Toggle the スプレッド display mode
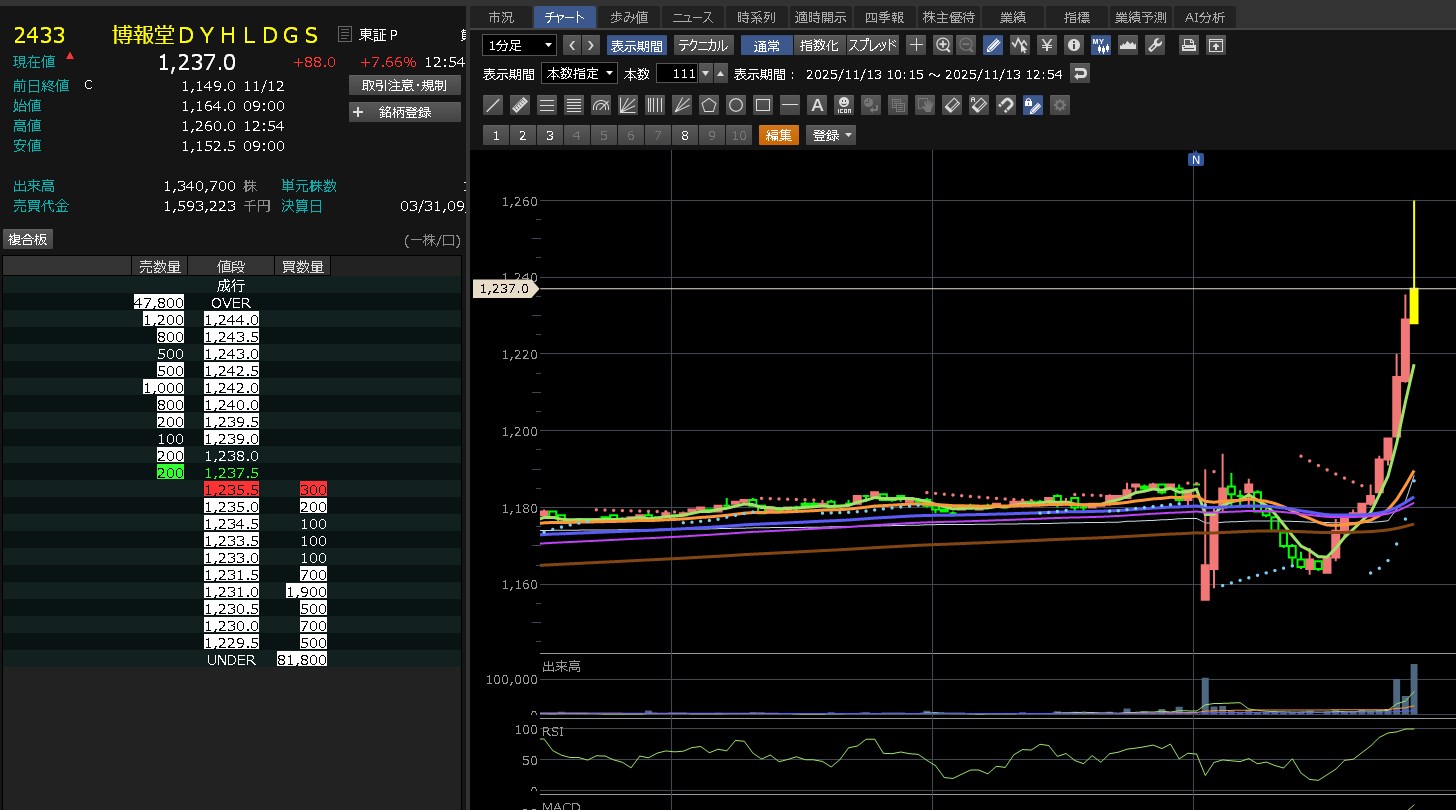 pos(872,45)
